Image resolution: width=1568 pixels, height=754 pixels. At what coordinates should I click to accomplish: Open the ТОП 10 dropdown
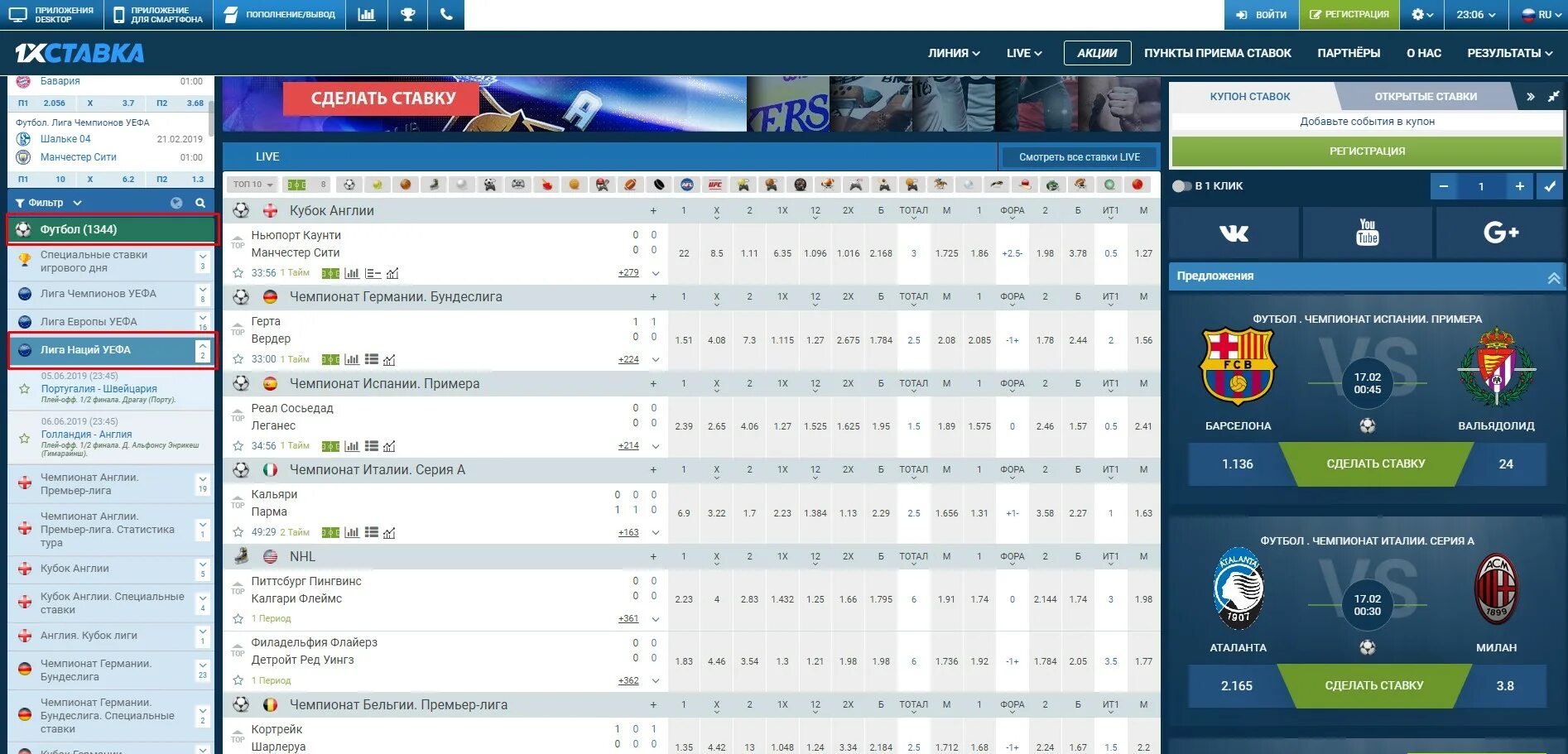pyautogui.click(x=253, y=185)
